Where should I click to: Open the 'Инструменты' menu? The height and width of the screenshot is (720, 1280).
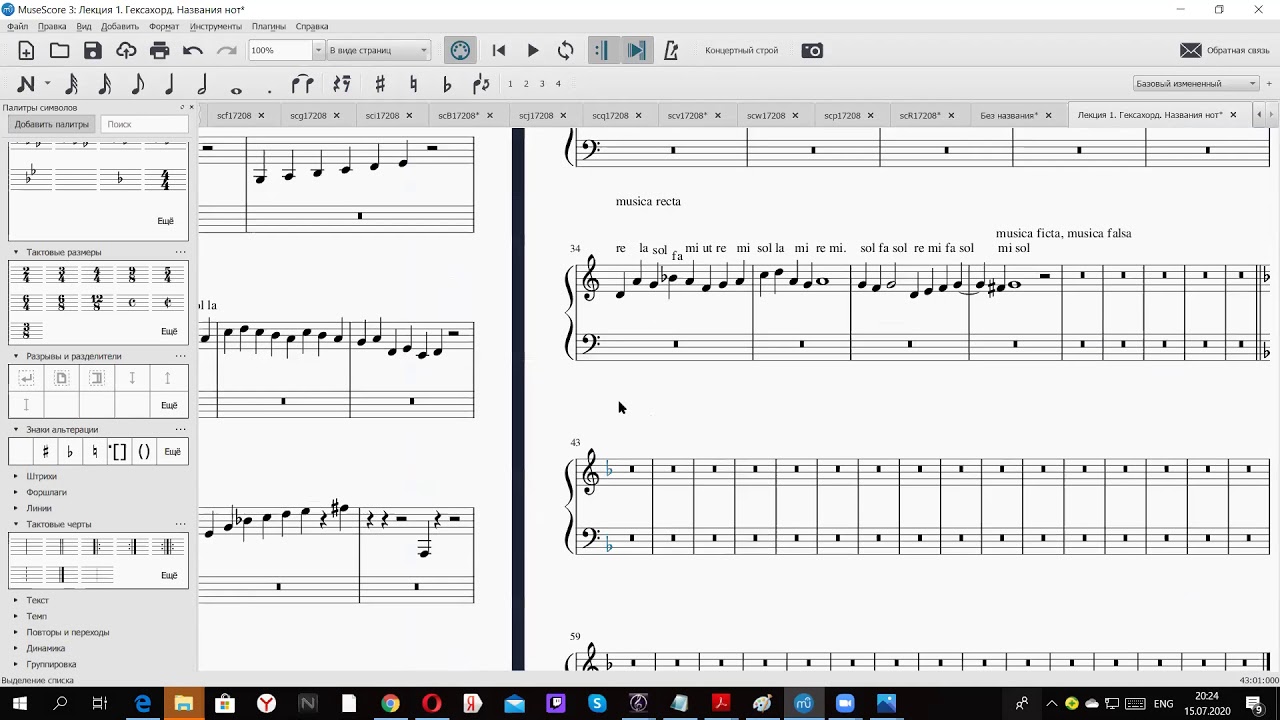pyautogui.click(x=215, y=26)
